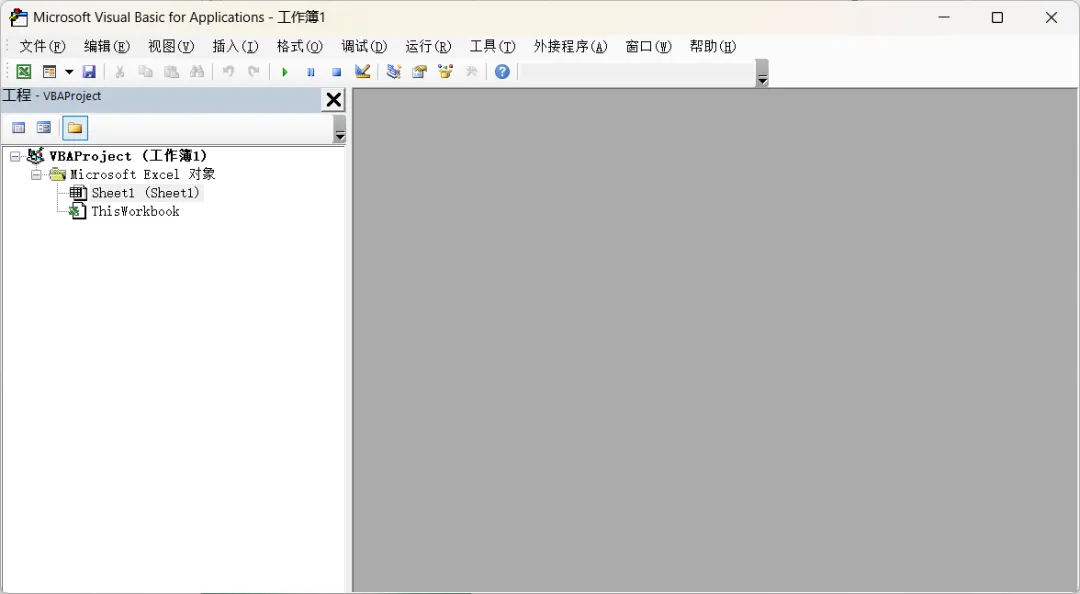Open the 外接程序(A) menu
The width and height of the screenshot is (1080, 594).
[570, 46]
